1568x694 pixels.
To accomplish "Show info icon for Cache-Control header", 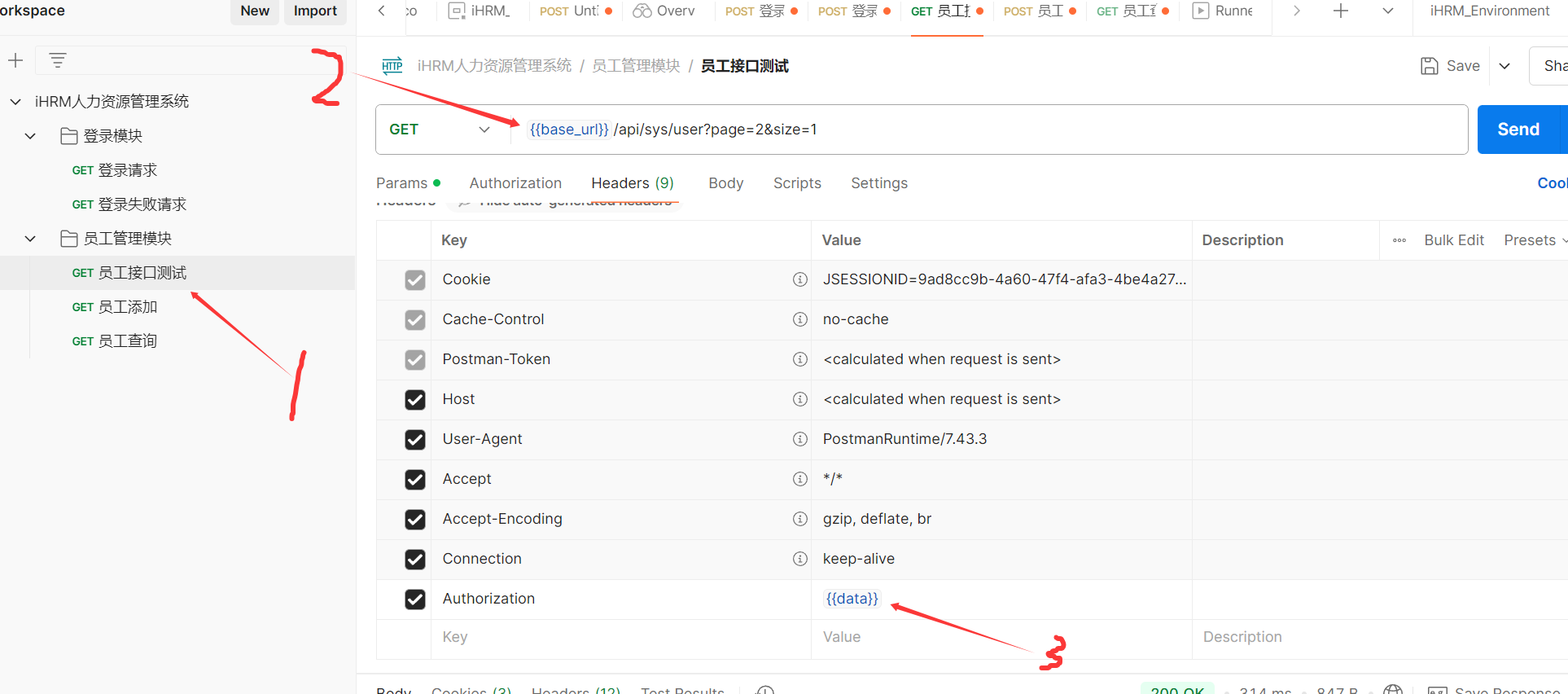I will [x=800, y=319].
